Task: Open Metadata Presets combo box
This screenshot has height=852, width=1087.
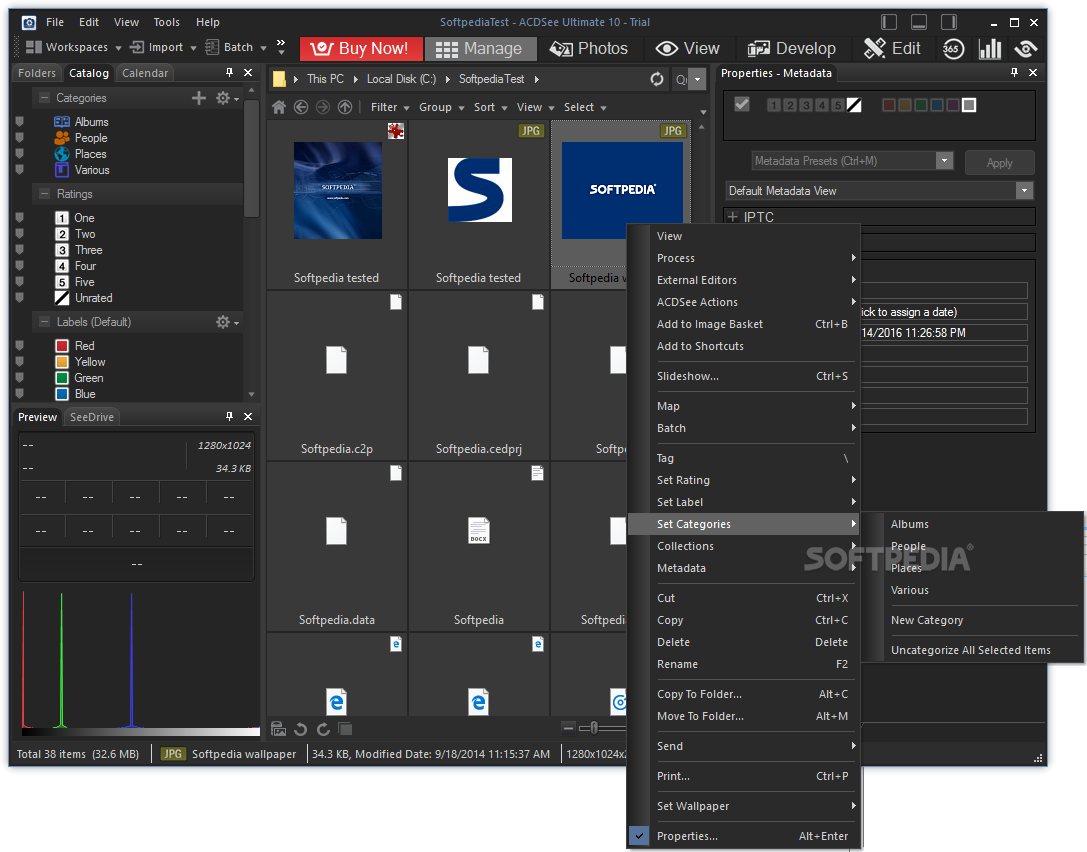Action: click(x=853, y=161)
